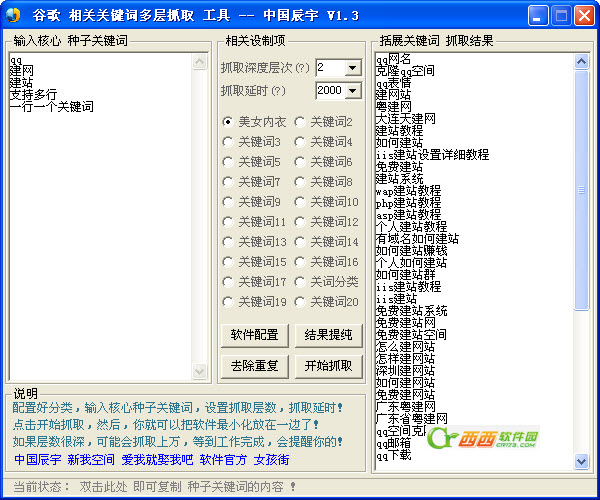Click result row asp建站教程
This screenshot has width=600, height=500.
click(x=408, y=215)
